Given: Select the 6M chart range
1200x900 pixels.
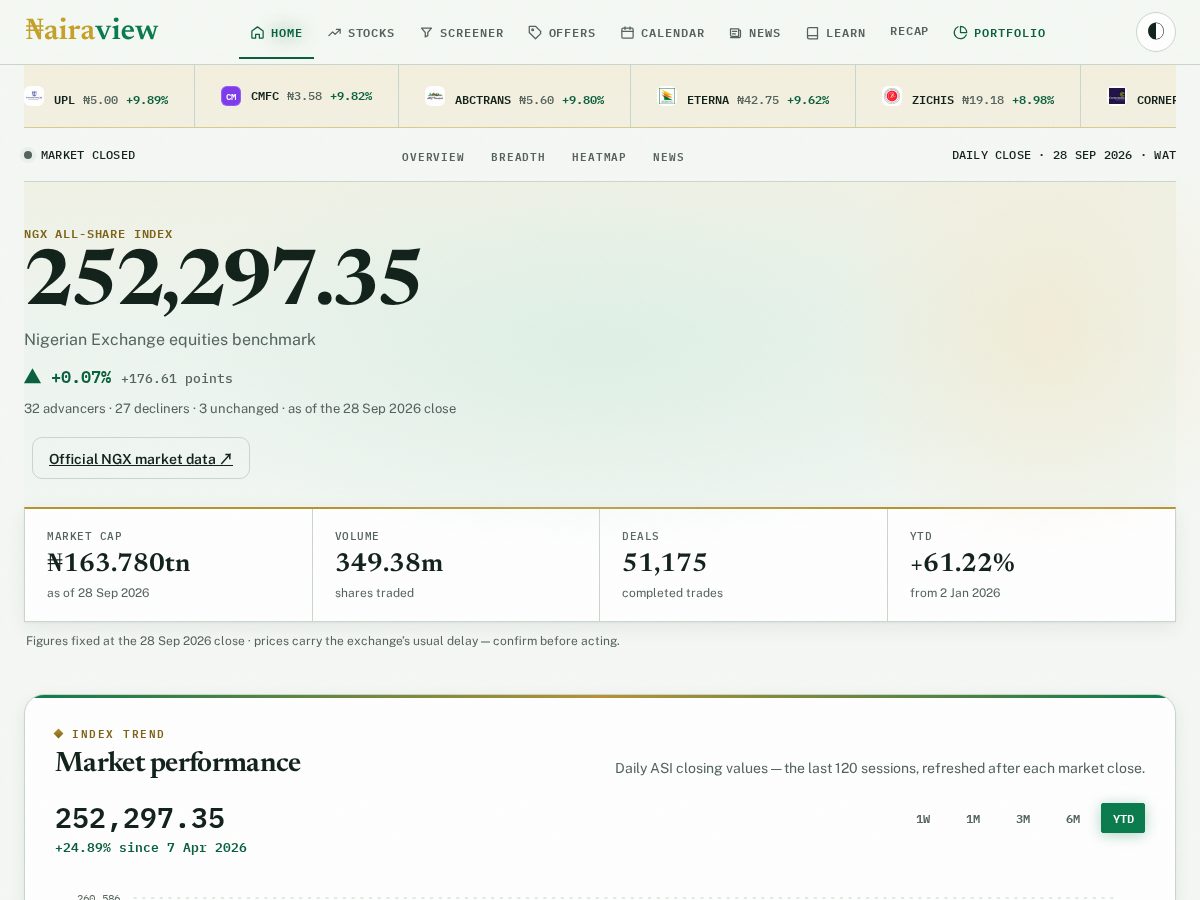Looking at the screenshot, I should pyautogui.click(x=1073, y=819).
